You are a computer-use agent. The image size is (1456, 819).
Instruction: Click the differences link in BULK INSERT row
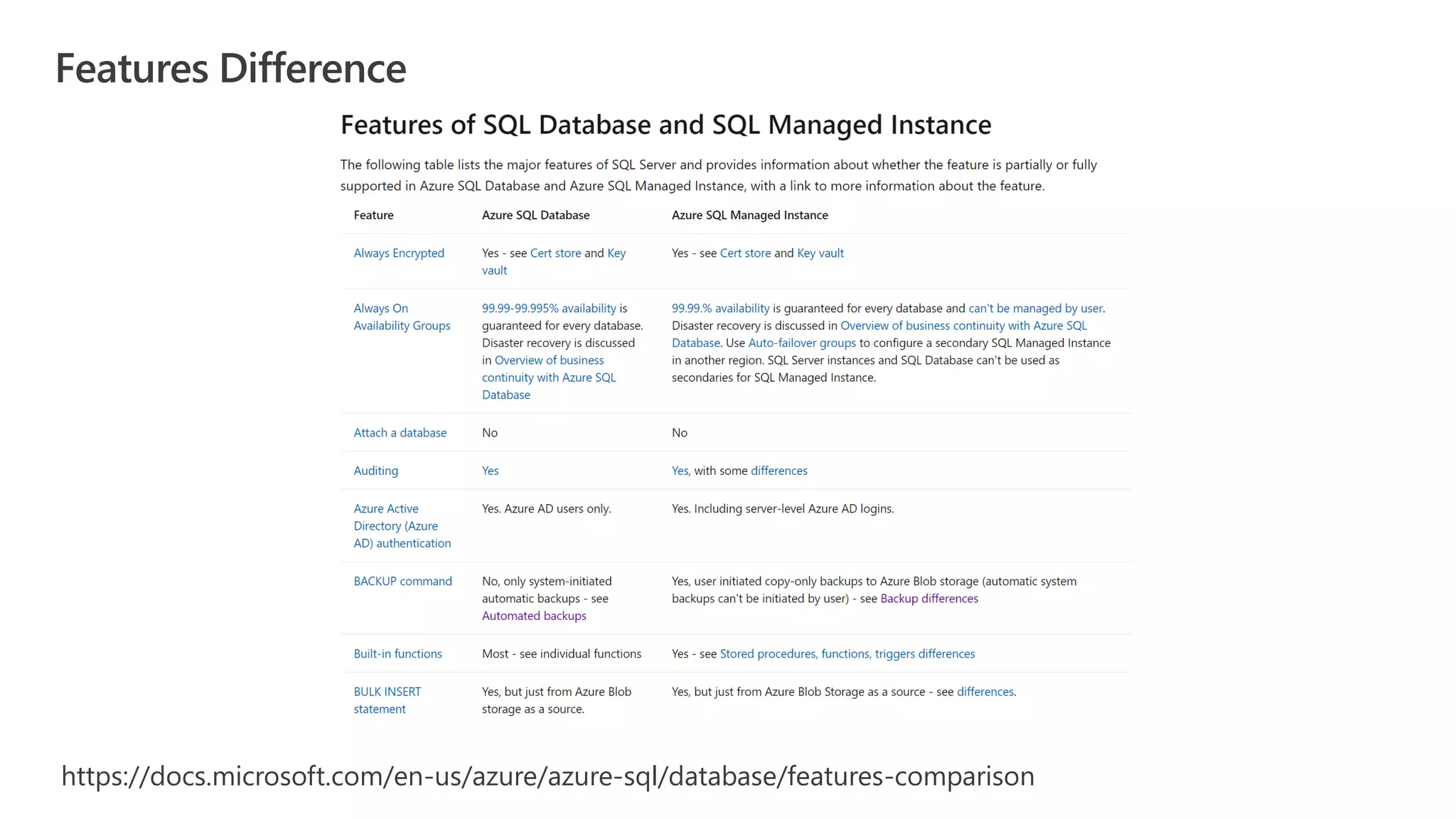point(985,692)
